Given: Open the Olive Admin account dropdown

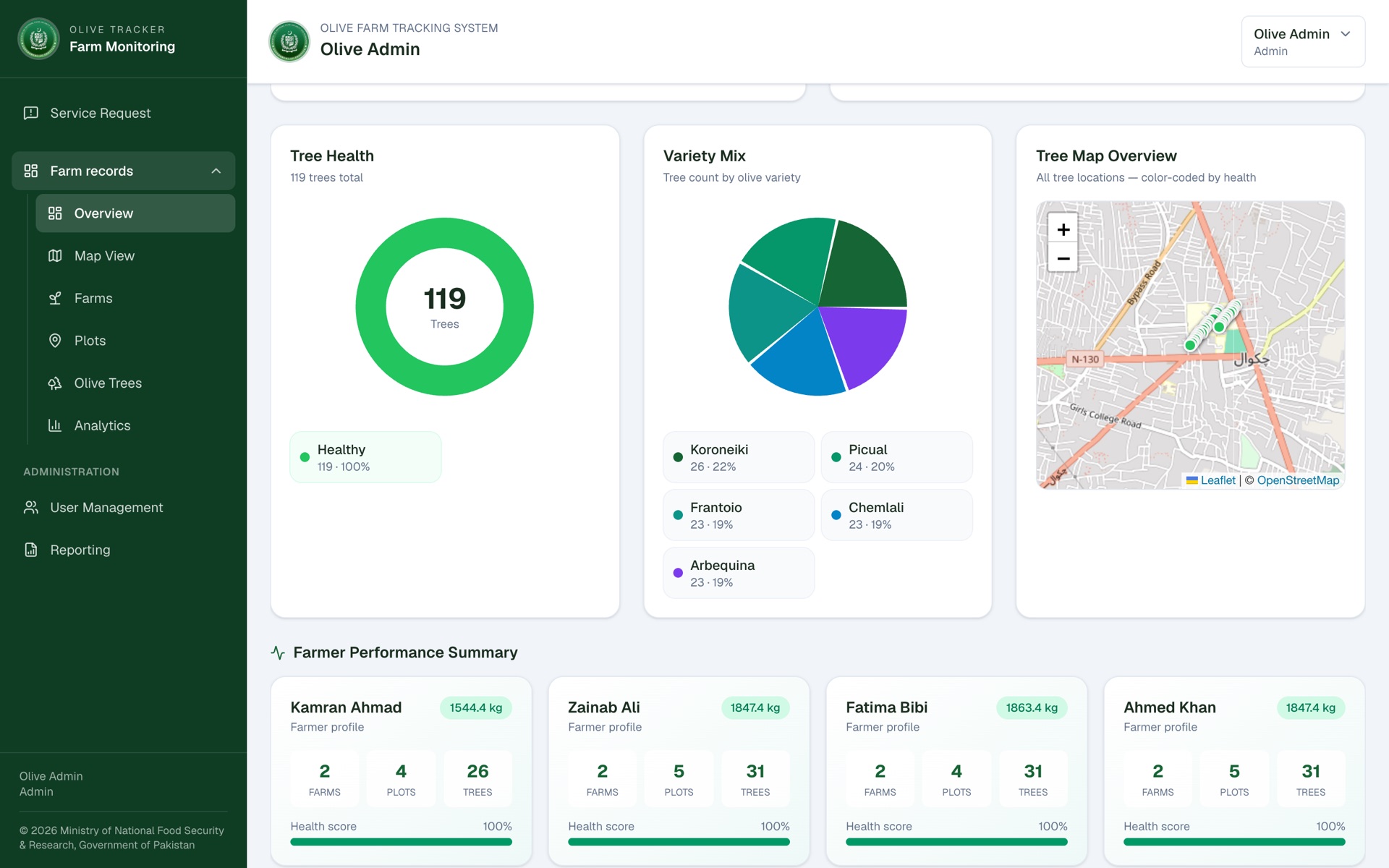Looking at the screenshot, I should tap(1303, 41).
